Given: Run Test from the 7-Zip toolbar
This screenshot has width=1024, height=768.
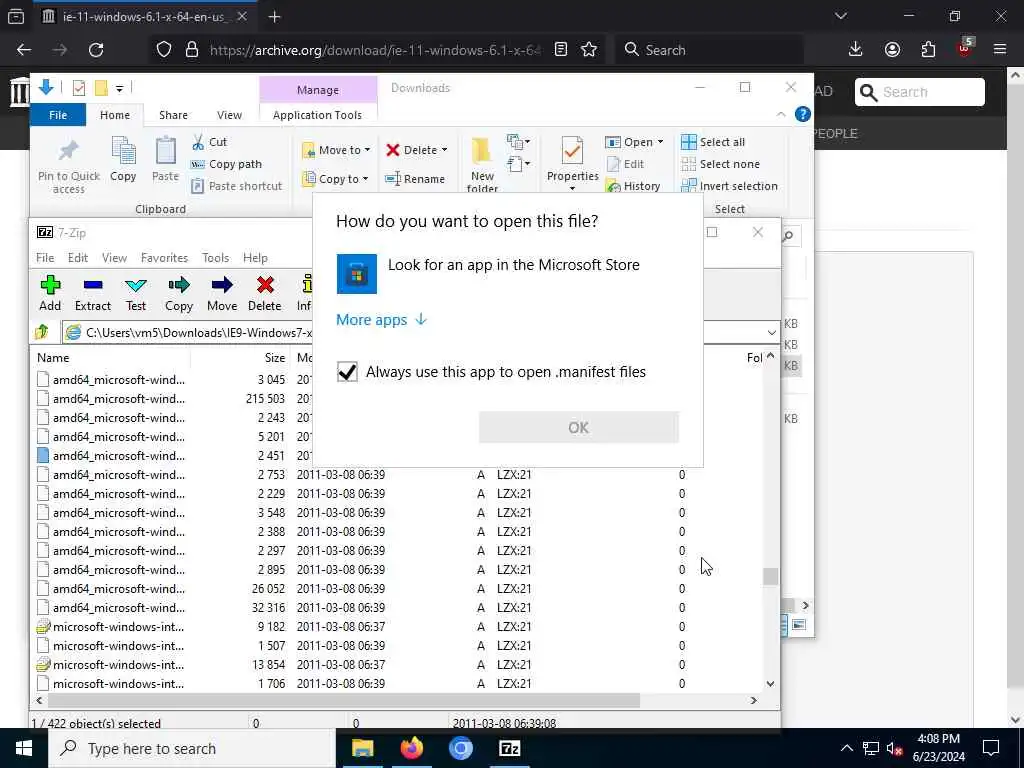Looking at the screenshot, I should [x=136, y=293].
